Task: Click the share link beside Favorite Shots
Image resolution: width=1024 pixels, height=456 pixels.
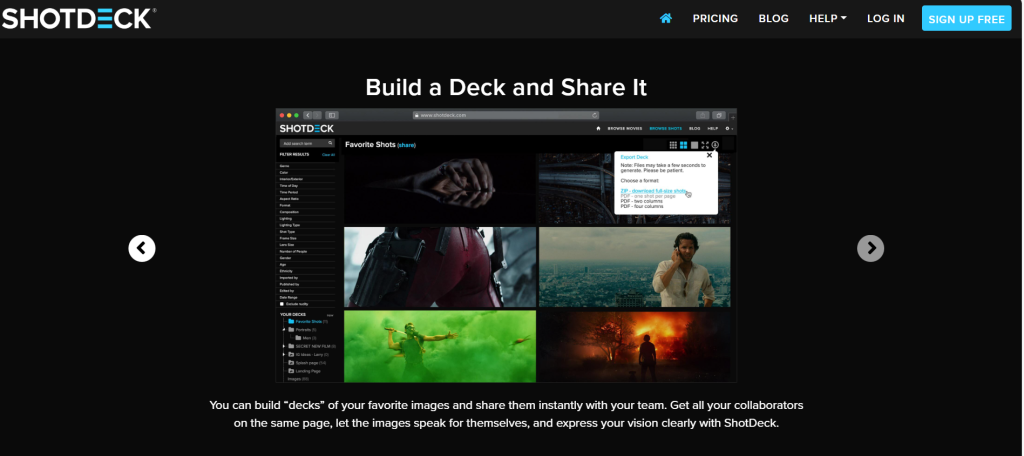Action: (406, 145)
